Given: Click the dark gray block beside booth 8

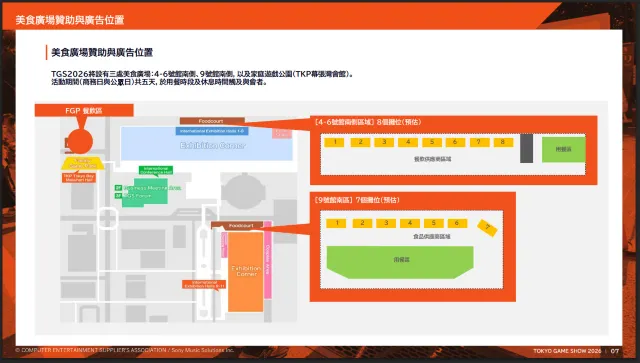Looking at the screenshot, I should (527, 148).
